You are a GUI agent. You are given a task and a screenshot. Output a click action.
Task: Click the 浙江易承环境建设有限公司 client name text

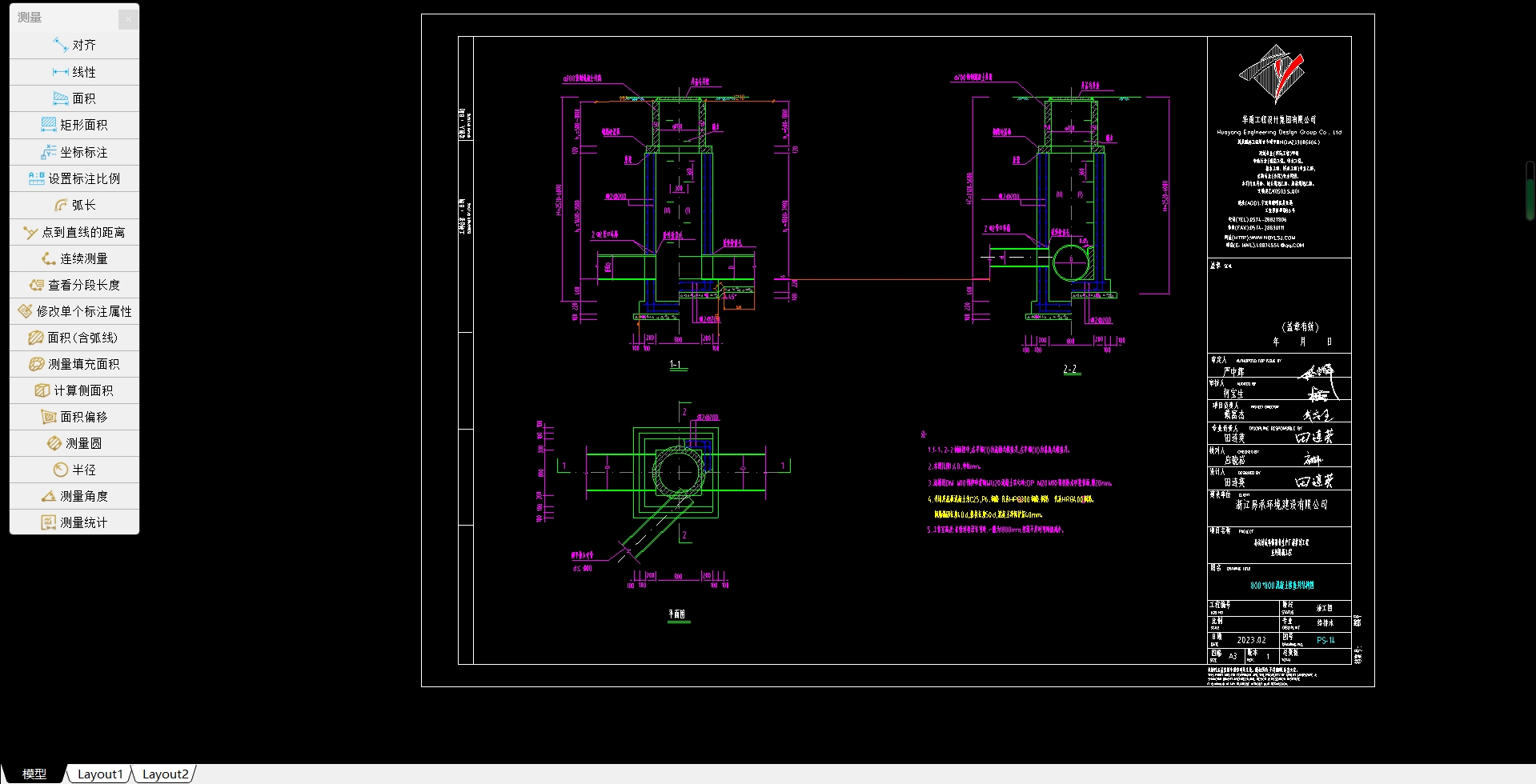[1281, 505]
